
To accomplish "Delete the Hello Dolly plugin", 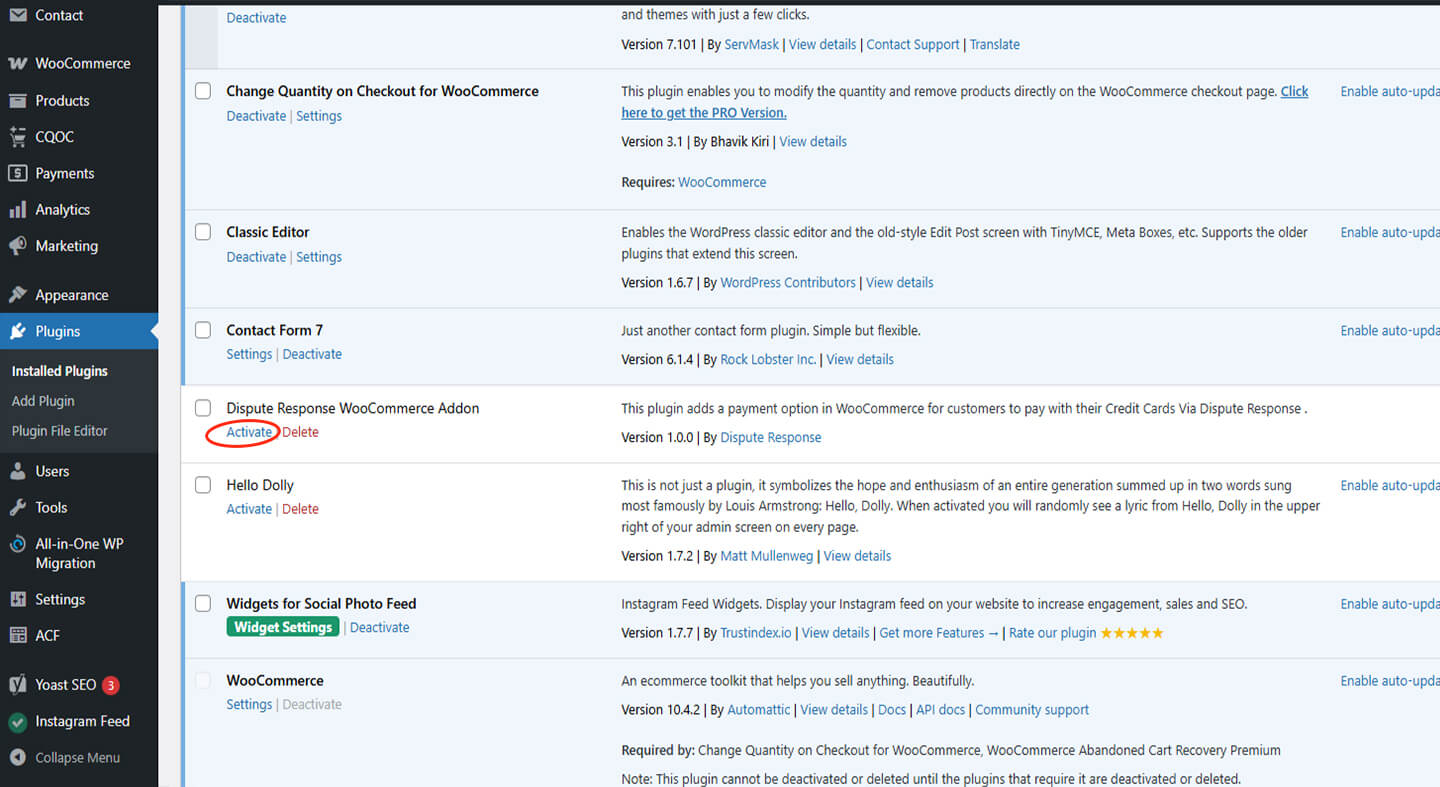I will (300, 509).
